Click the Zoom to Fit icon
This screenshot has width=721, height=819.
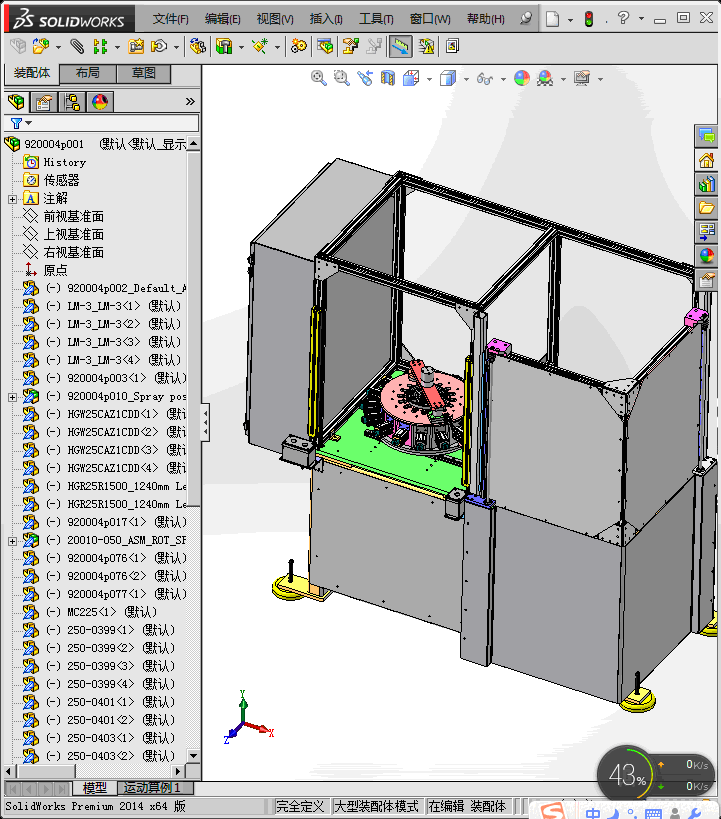[319, 78]
